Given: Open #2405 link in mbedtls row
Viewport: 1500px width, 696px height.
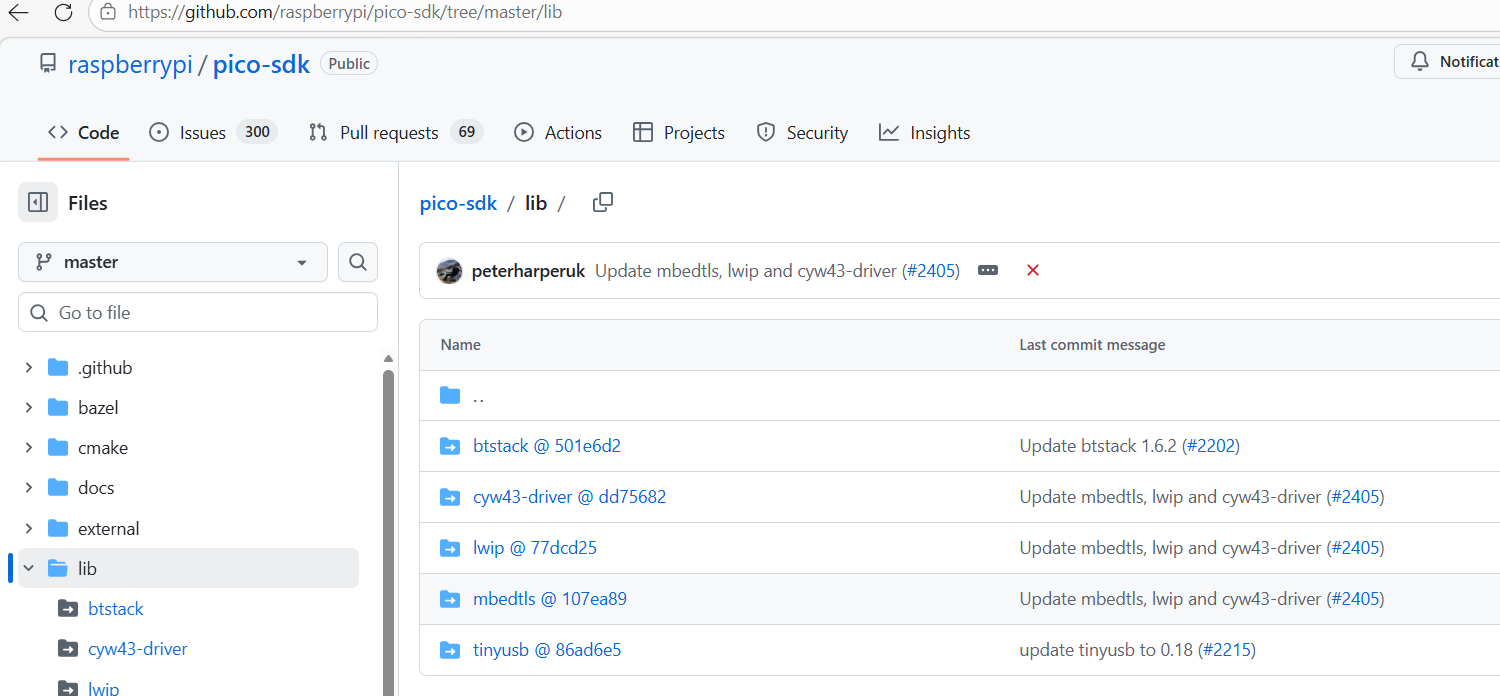Looking at the screenshot, I should (1355, 599).
